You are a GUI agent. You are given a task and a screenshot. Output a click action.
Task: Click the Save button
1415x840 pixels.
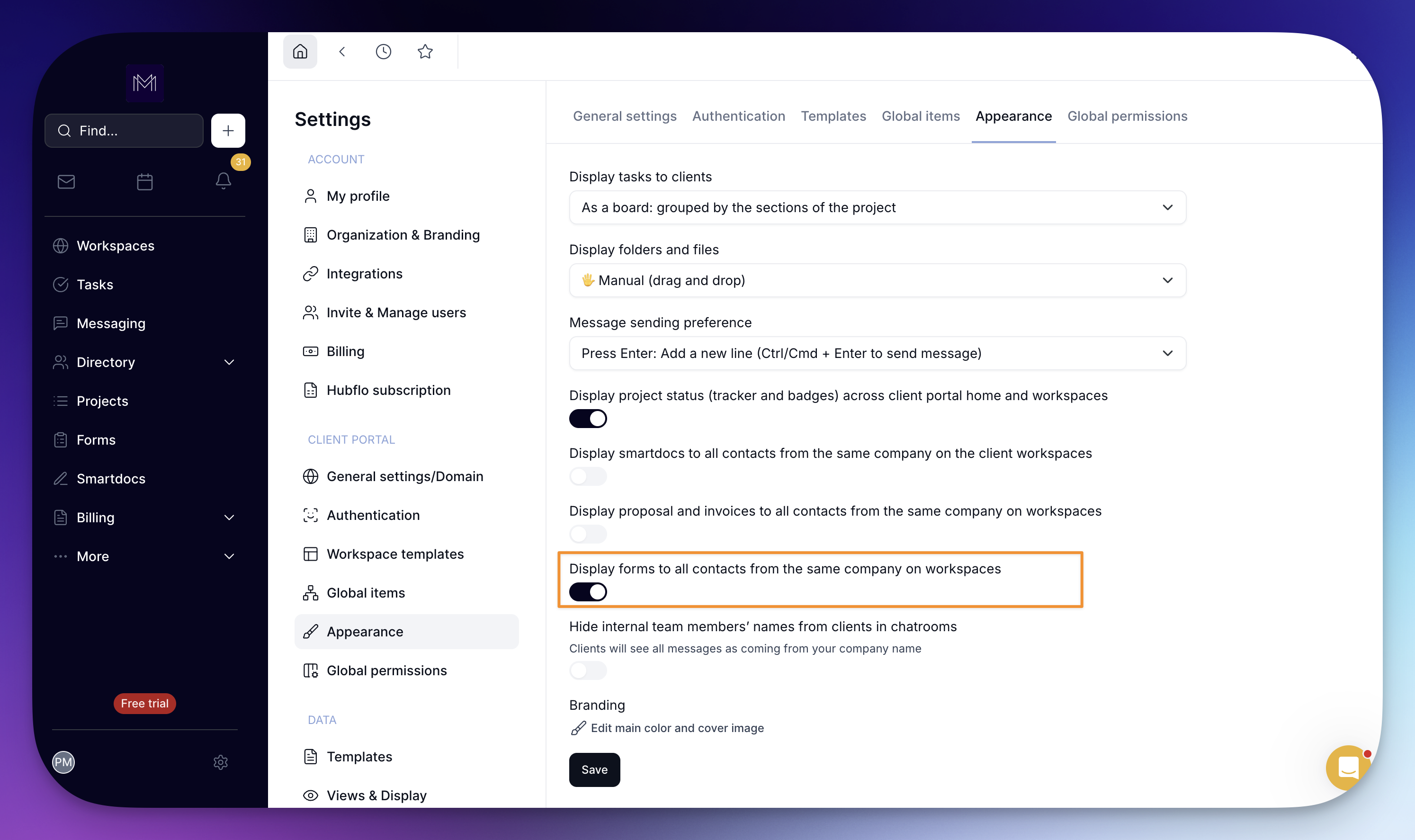[595, 770]
